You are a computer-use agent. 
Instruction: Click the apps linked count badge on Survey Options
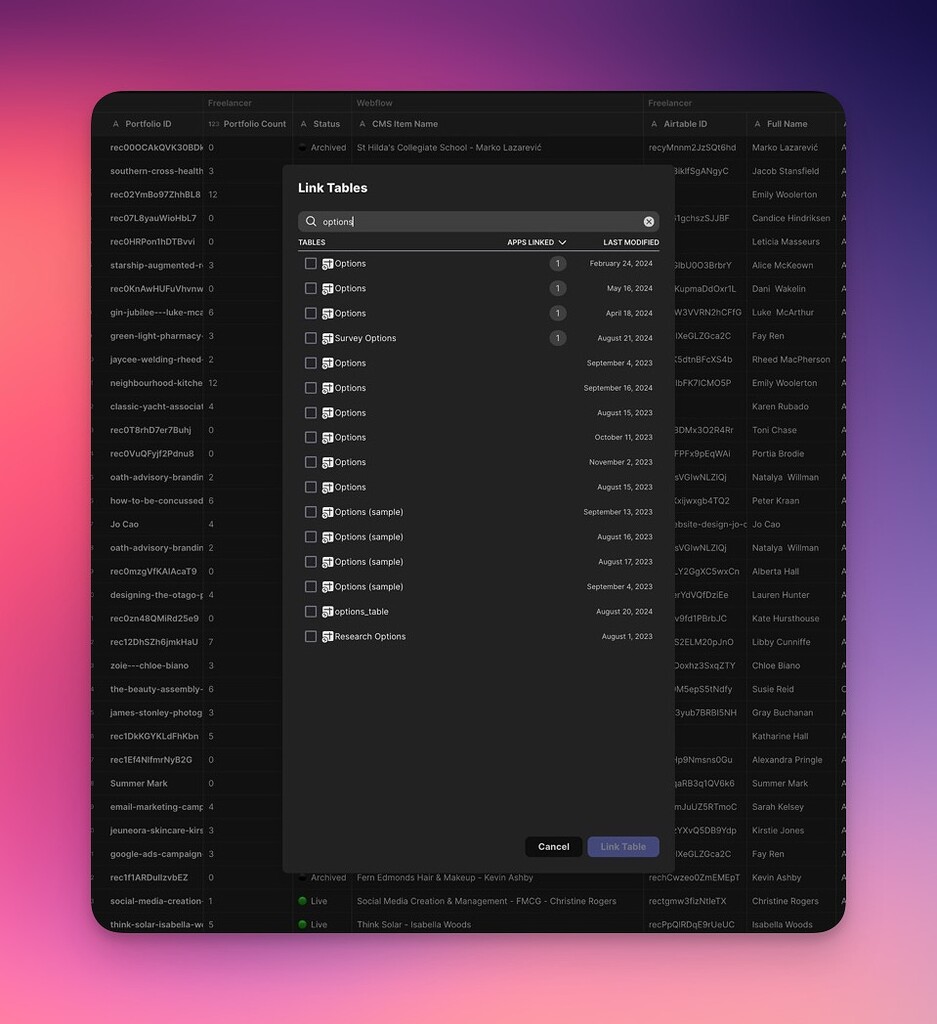point(559,337)
